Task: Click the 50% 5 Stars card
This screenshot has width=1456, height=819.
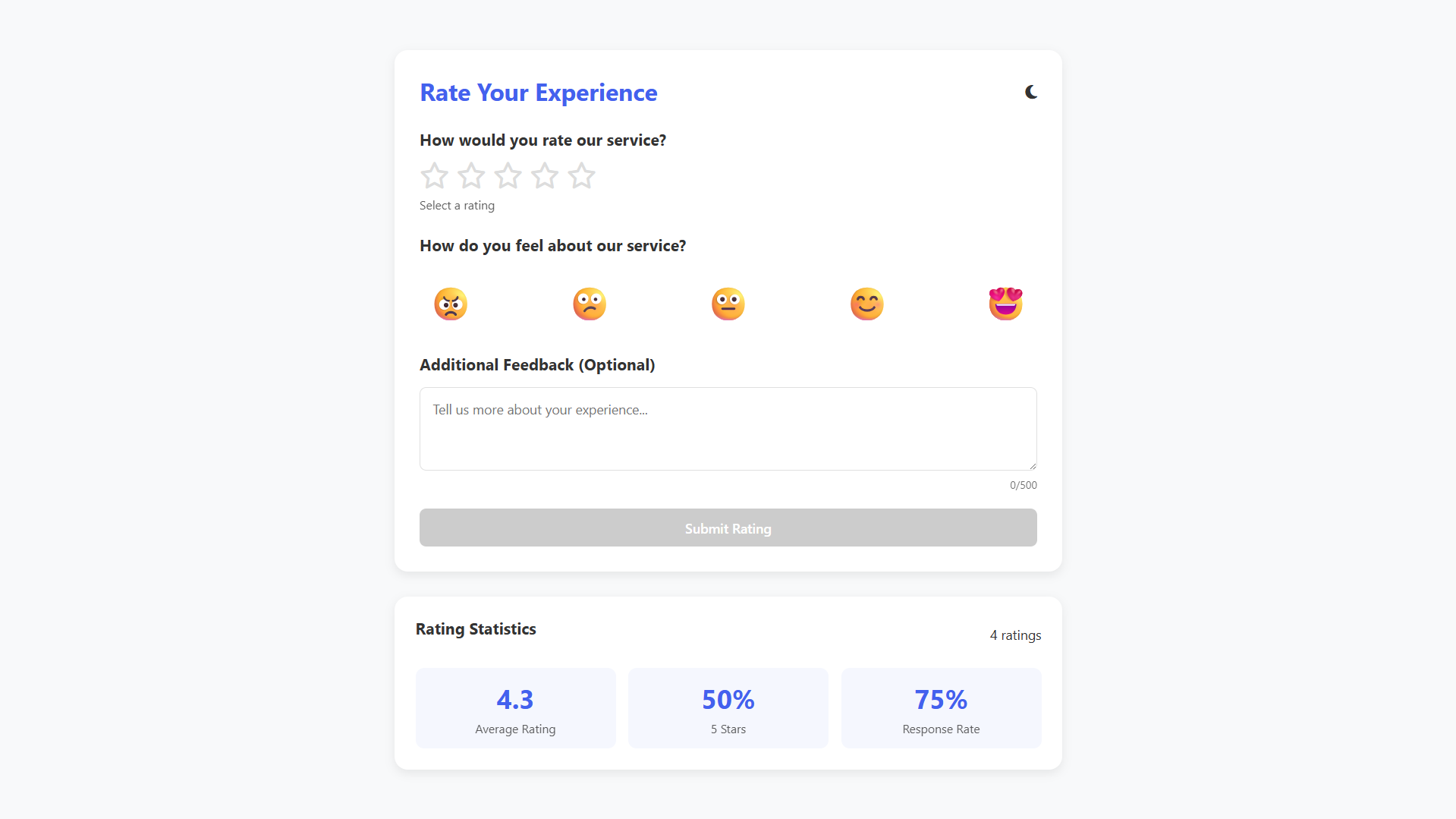Action: [728, 708]
